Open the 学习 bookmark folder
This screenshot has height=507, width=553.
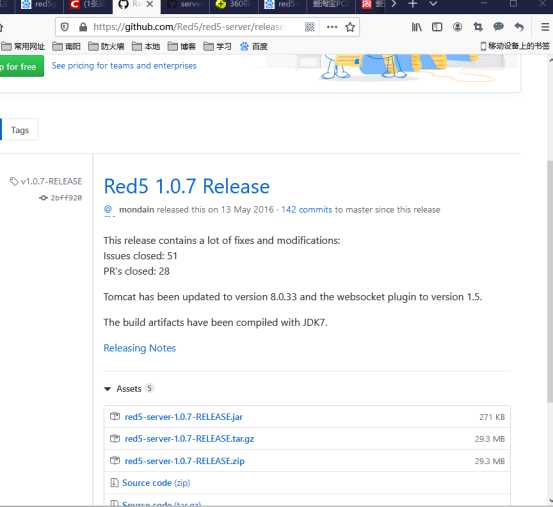point(217,47)
